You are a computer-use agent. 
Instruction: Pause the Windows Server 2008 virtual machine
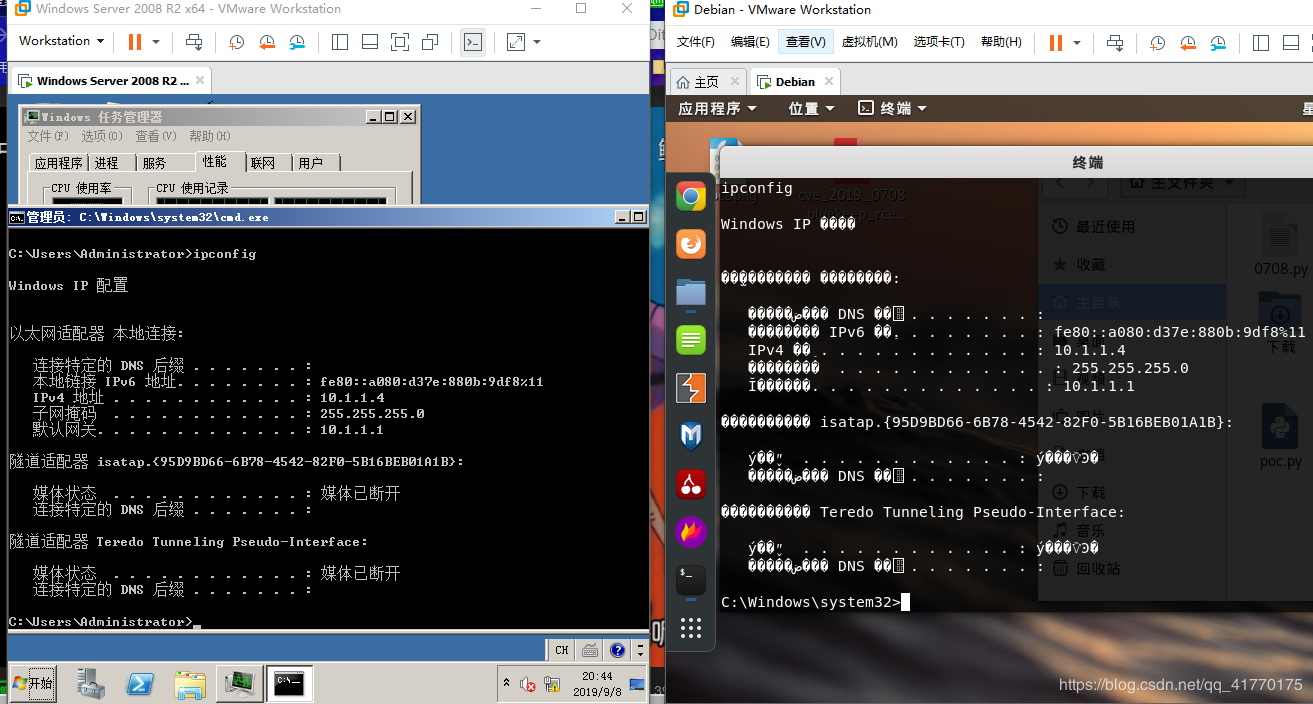click(x=135, y=42)
